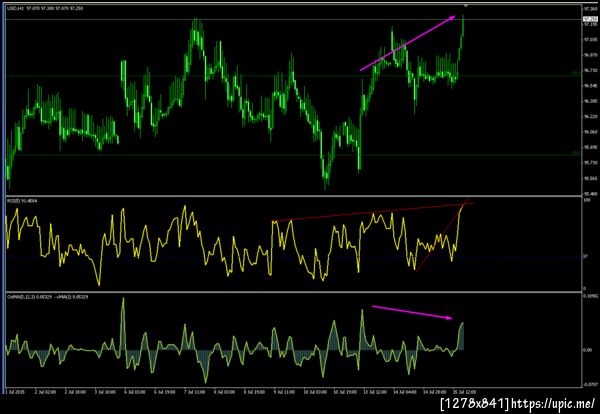Image resolution: width=600 pixels, height=414 pixels.
Task: Click the RSI scale value 37
Action: click(x=585, y=256)
